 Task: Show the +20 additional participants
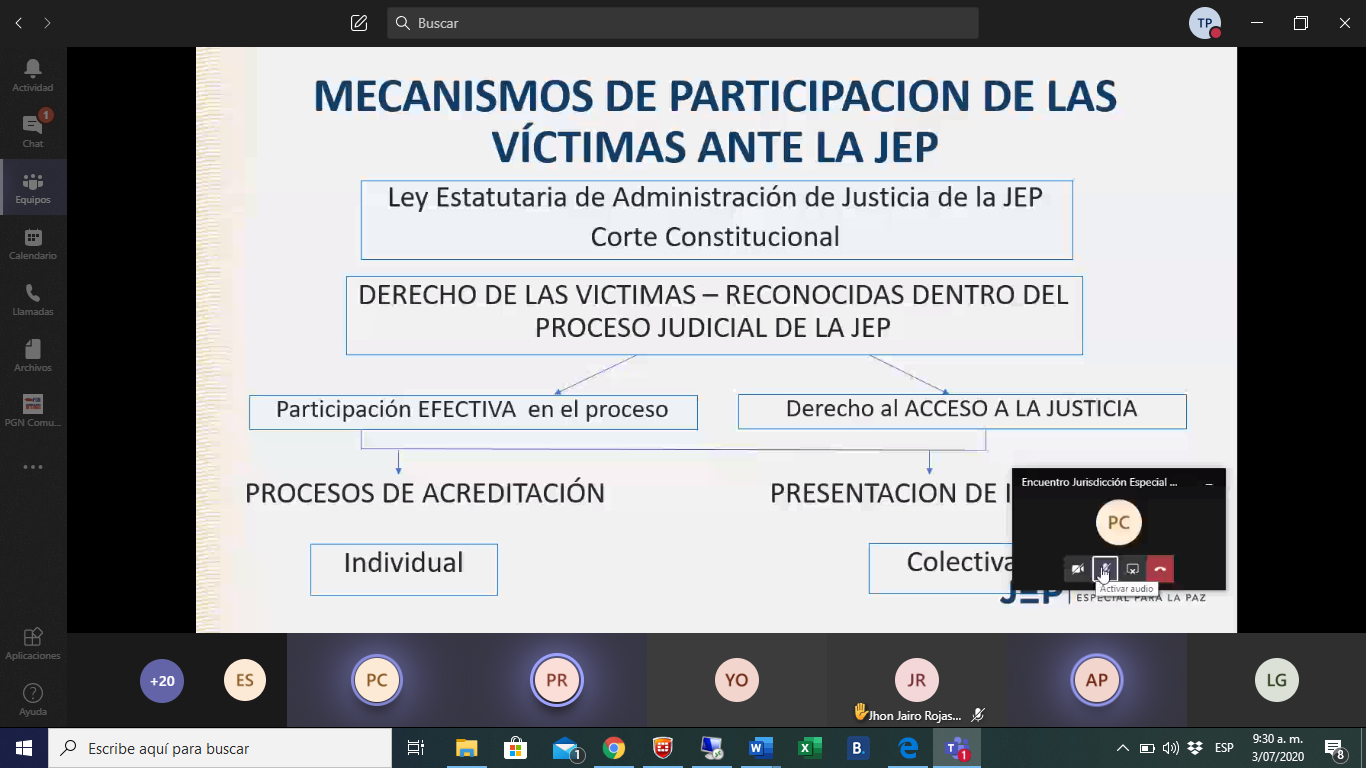(162, 681)
